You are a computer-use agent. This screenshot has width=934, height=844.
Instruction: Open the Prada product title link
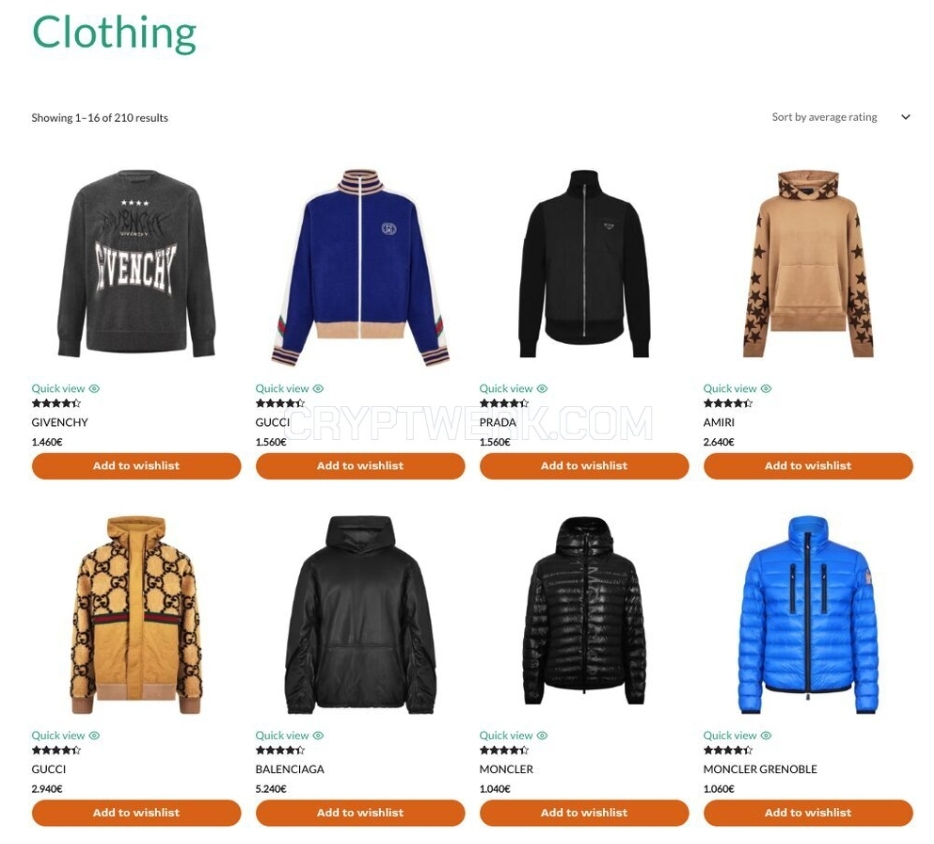coord(498,422)
